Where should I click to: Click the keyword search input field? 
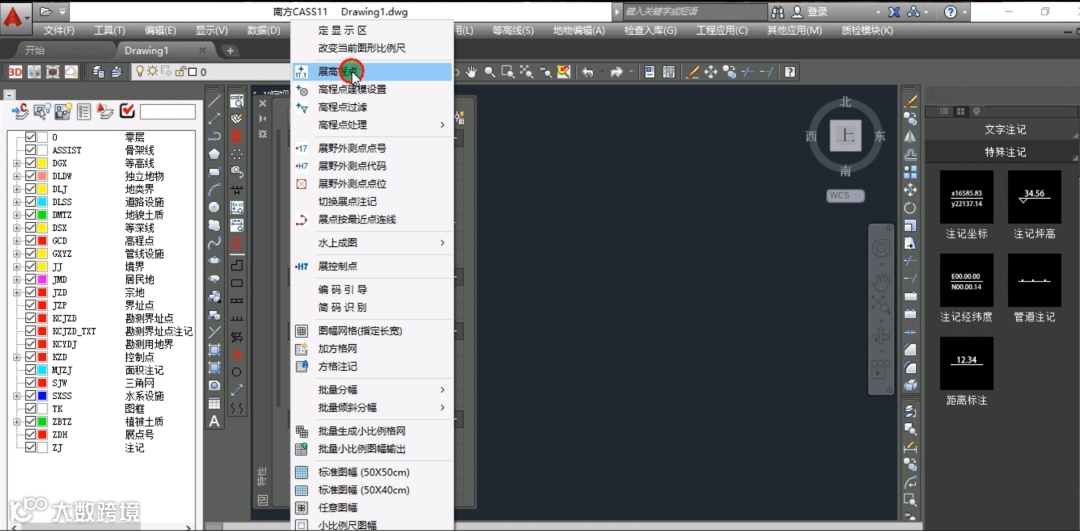(694, 12)
